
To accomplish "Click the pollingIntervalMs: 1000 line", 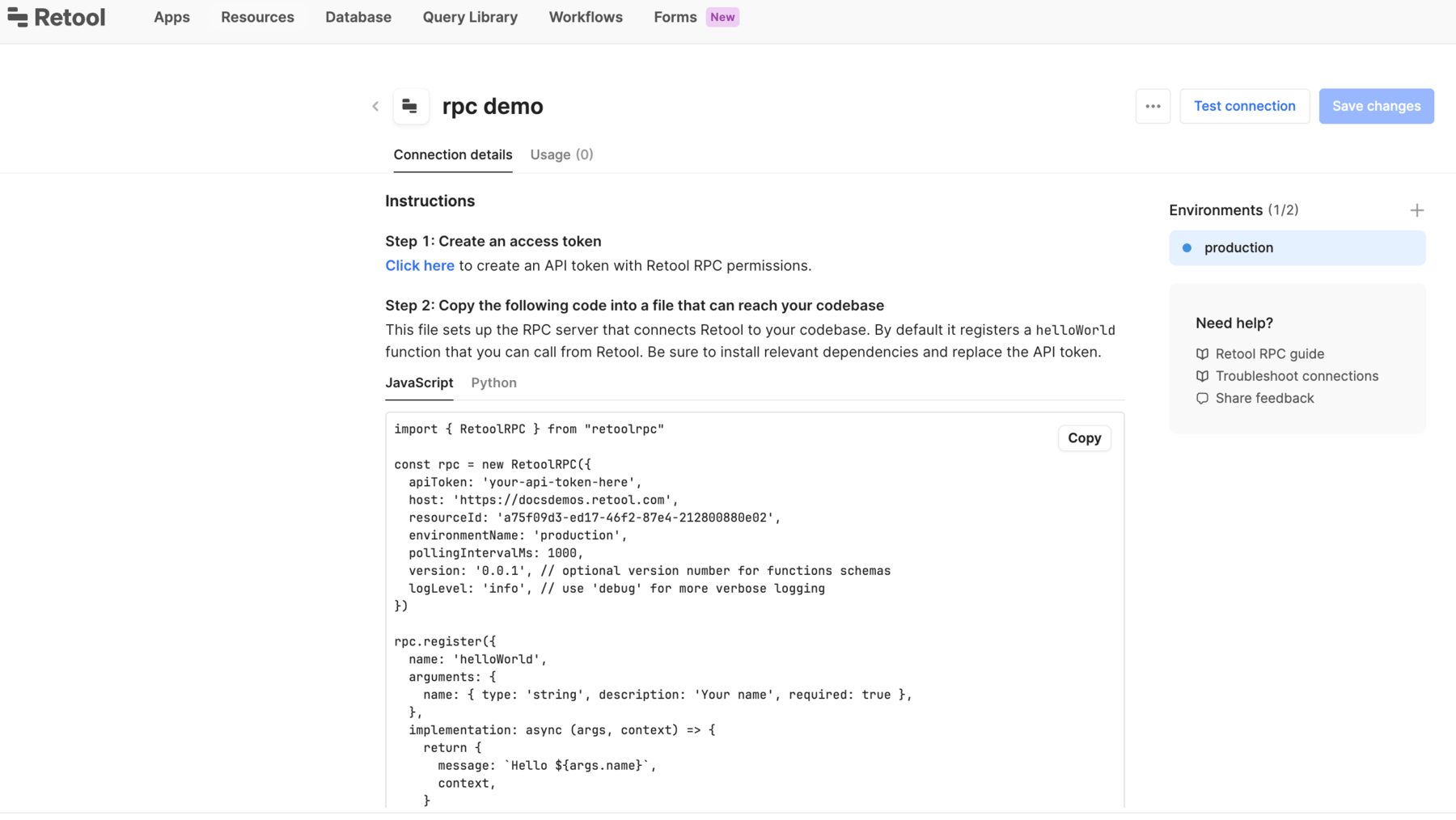I will click(496, 554).
